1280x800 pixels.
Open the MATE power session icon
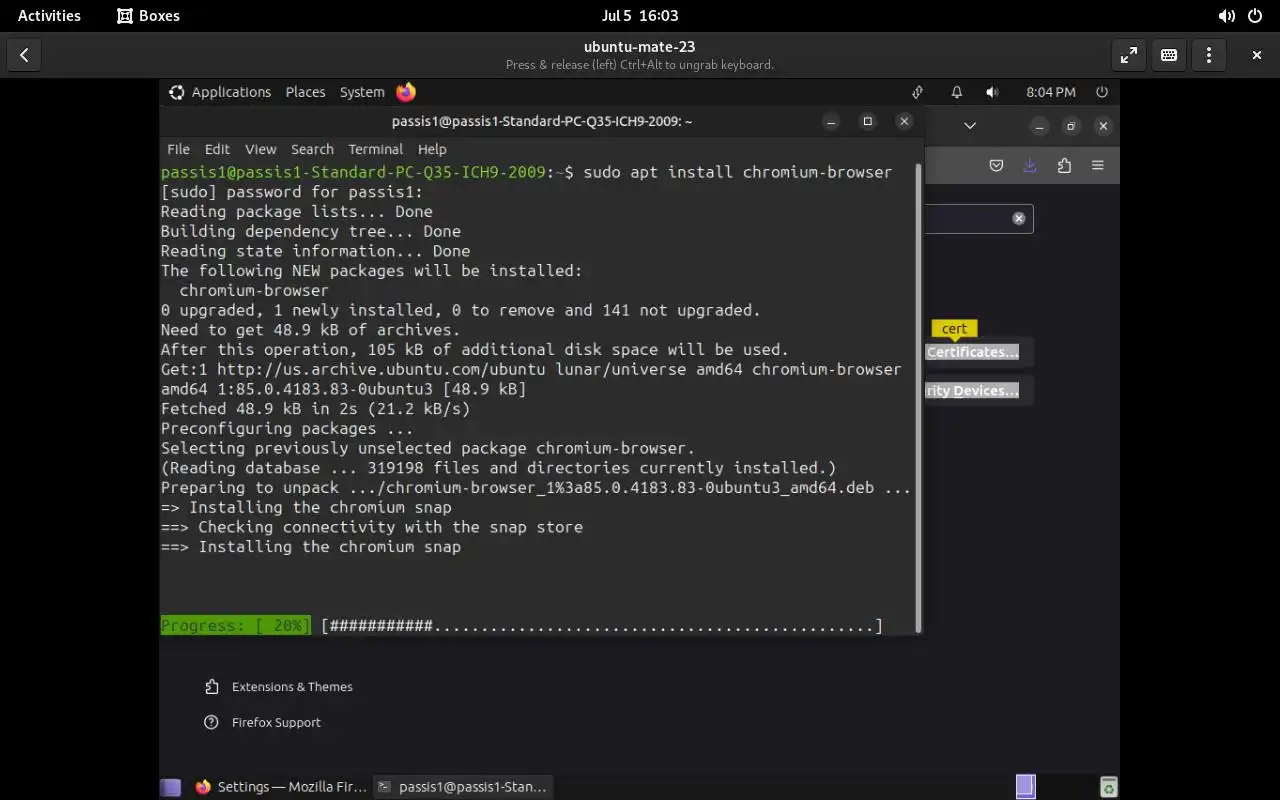[x=1102, y=92]
